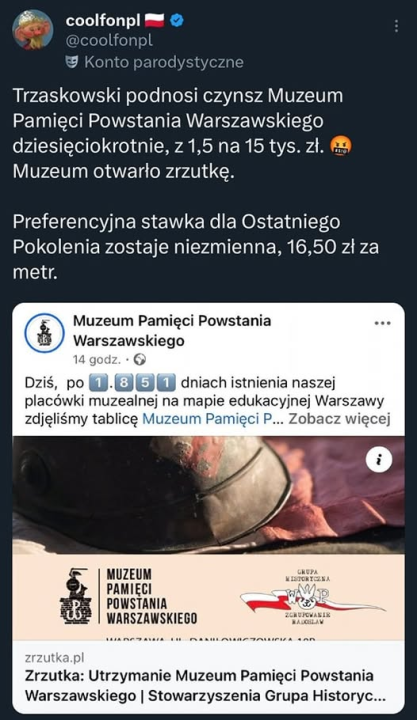
Task: Open Muzeum Pamięci Powstania page avatar
Action: pyautogui.click(x=44, y=332)
